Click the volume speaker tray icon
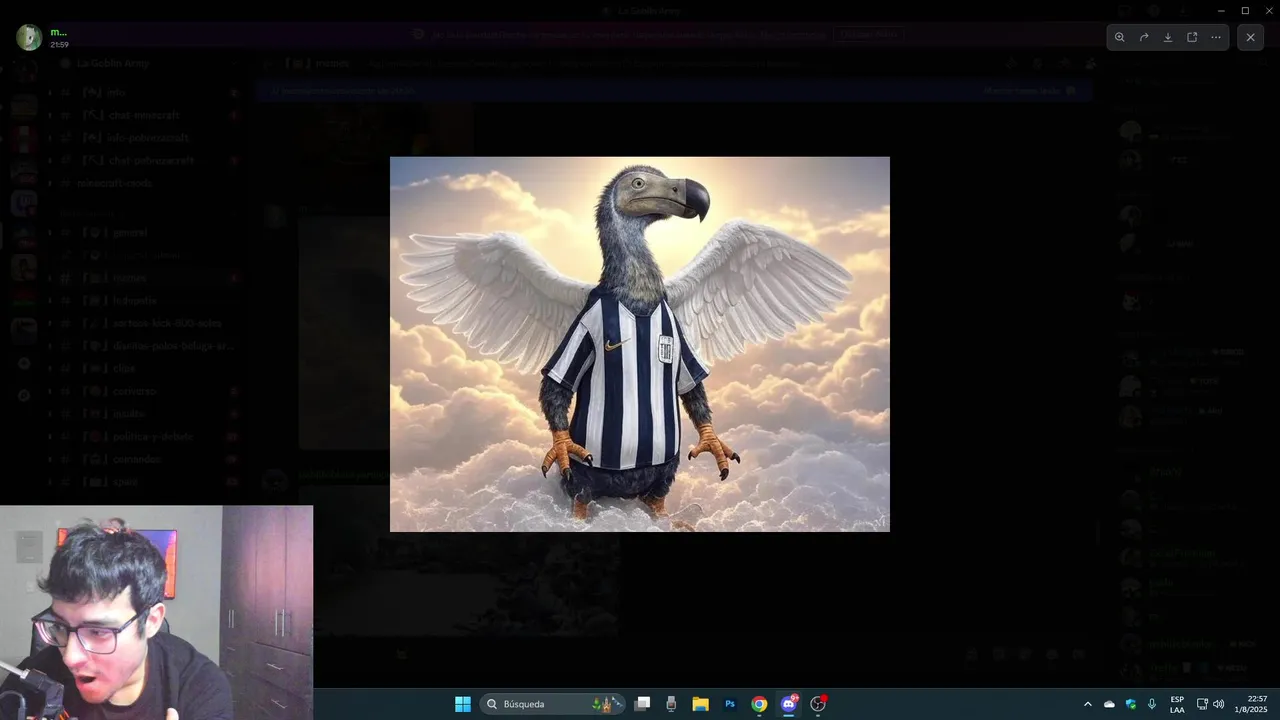 click(x=1218, y=704)
